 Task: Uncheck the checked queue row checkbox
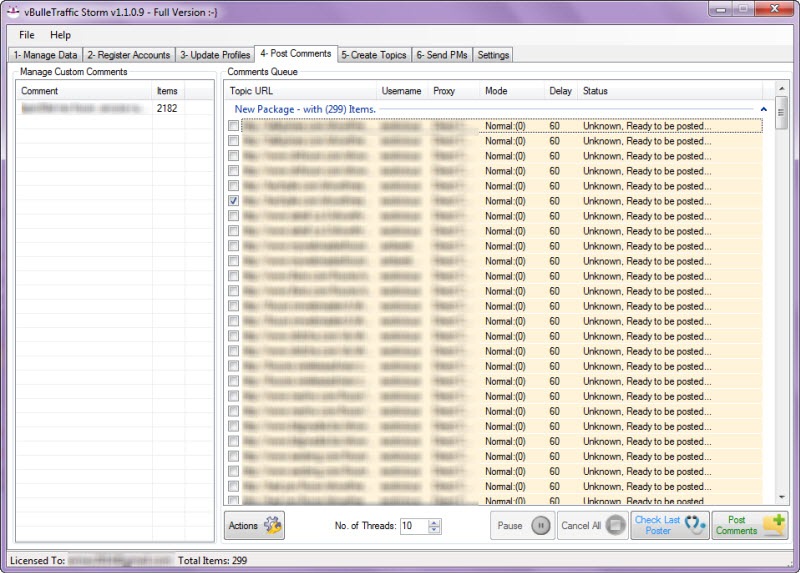[233, 201]
